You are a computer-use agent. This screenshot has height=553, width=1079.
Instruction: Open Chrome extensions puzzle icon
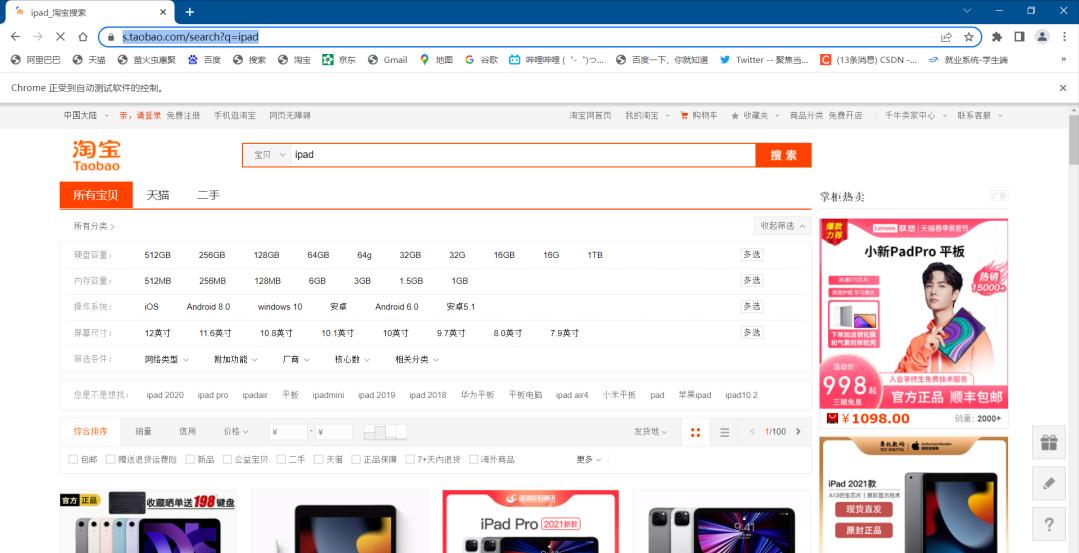tap(996, 36)
